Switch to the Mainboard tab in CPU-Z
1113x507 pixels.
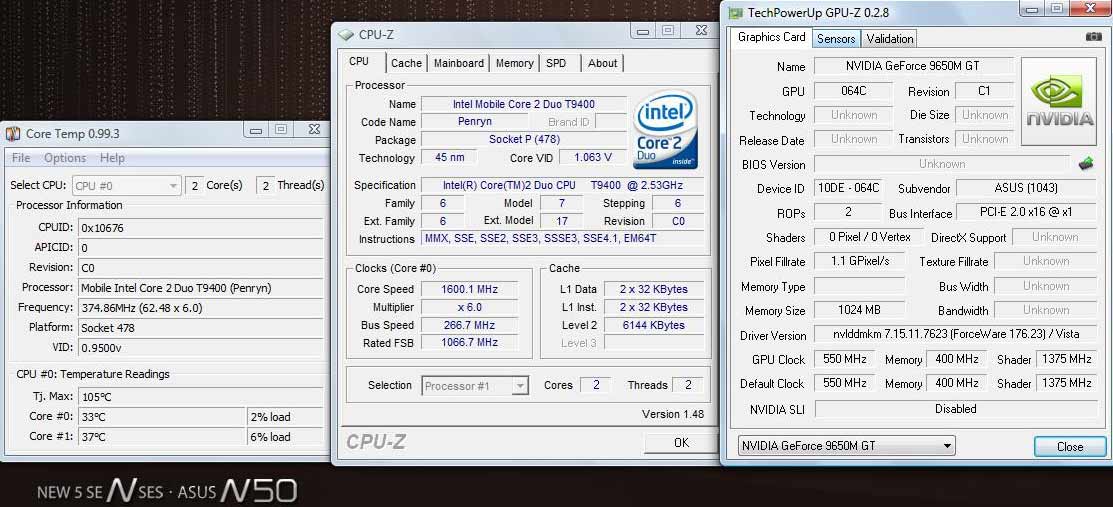(459, 62)
